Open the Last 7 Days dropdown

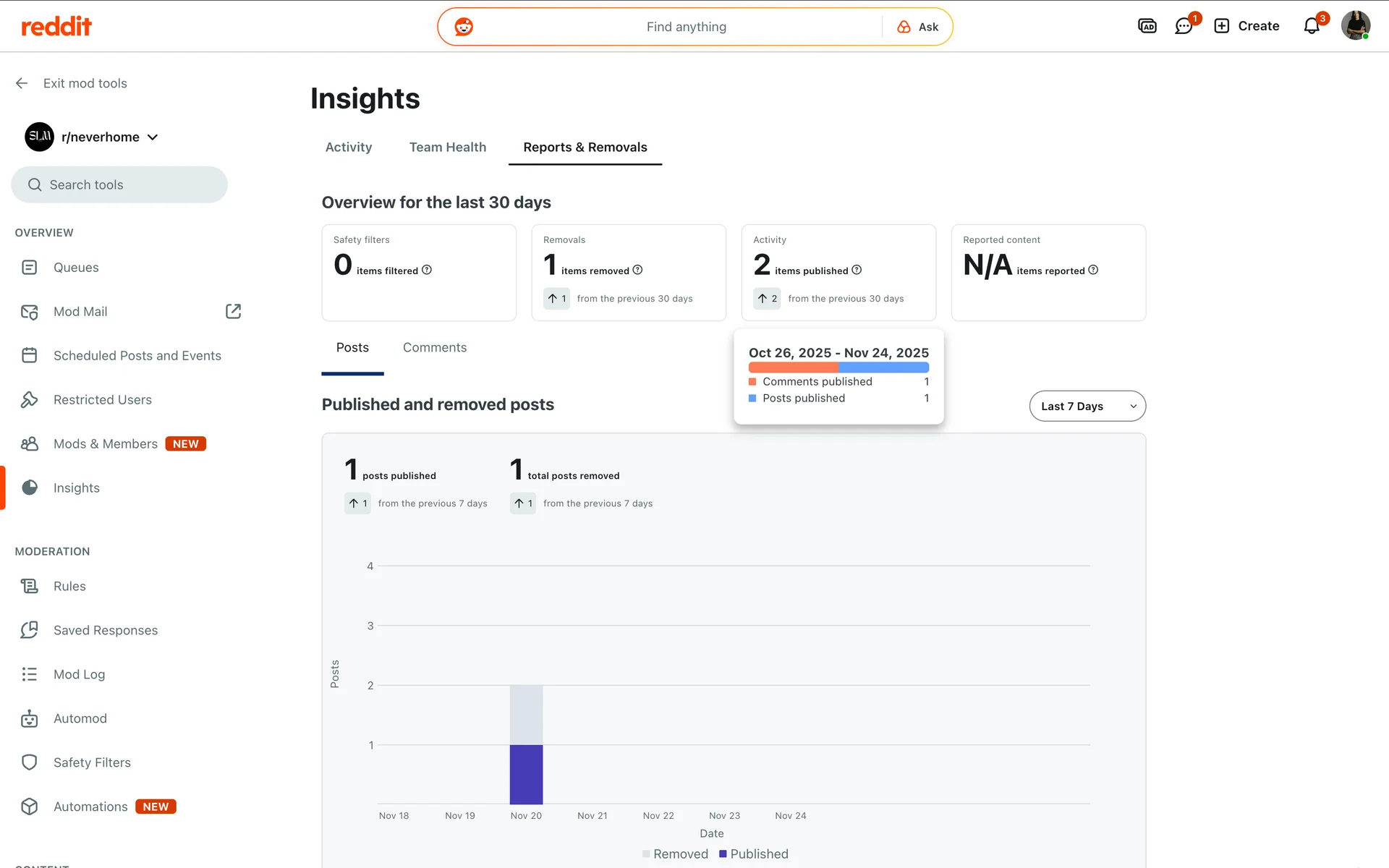tap(1087, 406)
